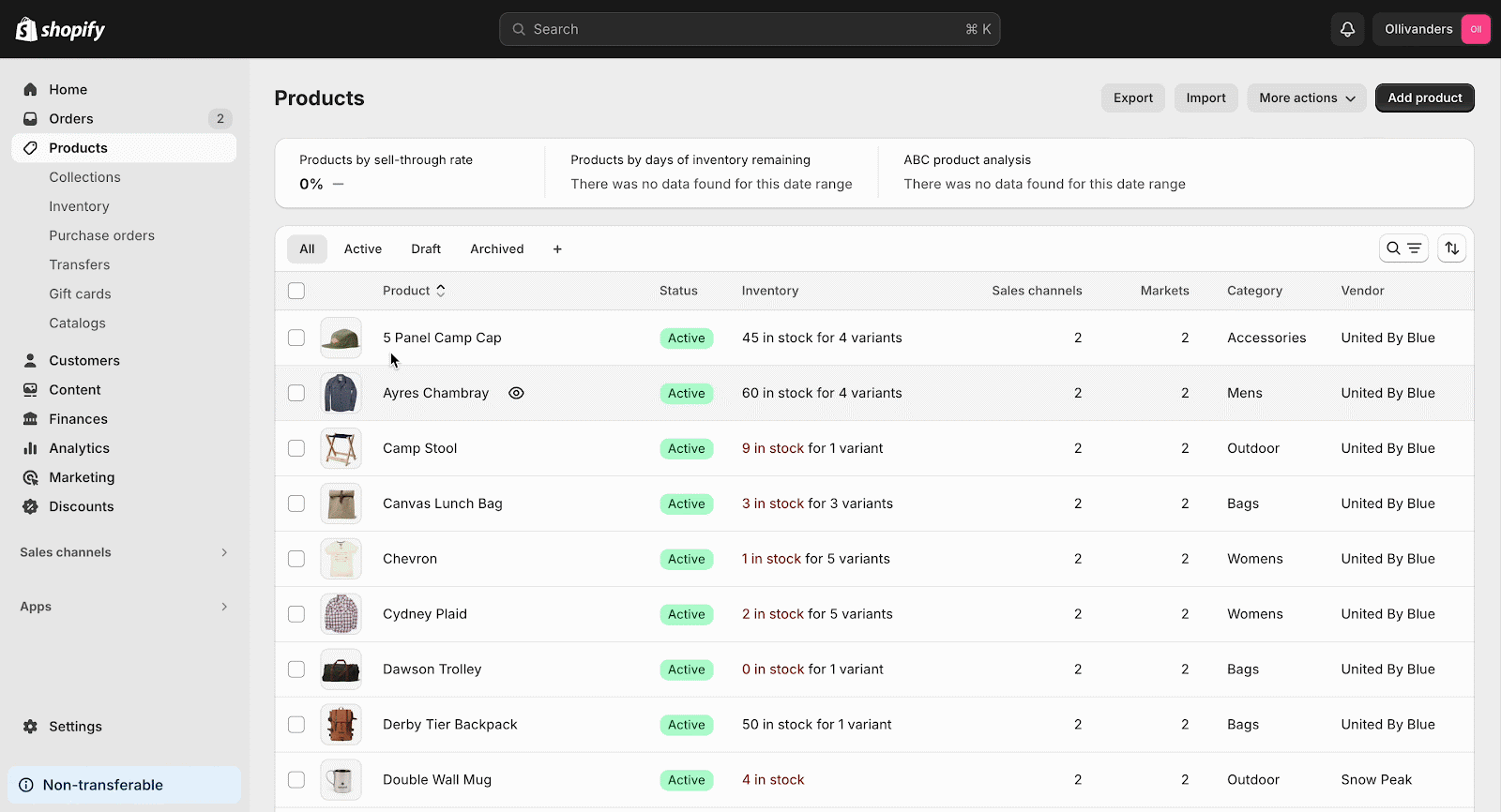
Task: Check the Dawson Trolley row checkbox
Action: click(296, 669)
